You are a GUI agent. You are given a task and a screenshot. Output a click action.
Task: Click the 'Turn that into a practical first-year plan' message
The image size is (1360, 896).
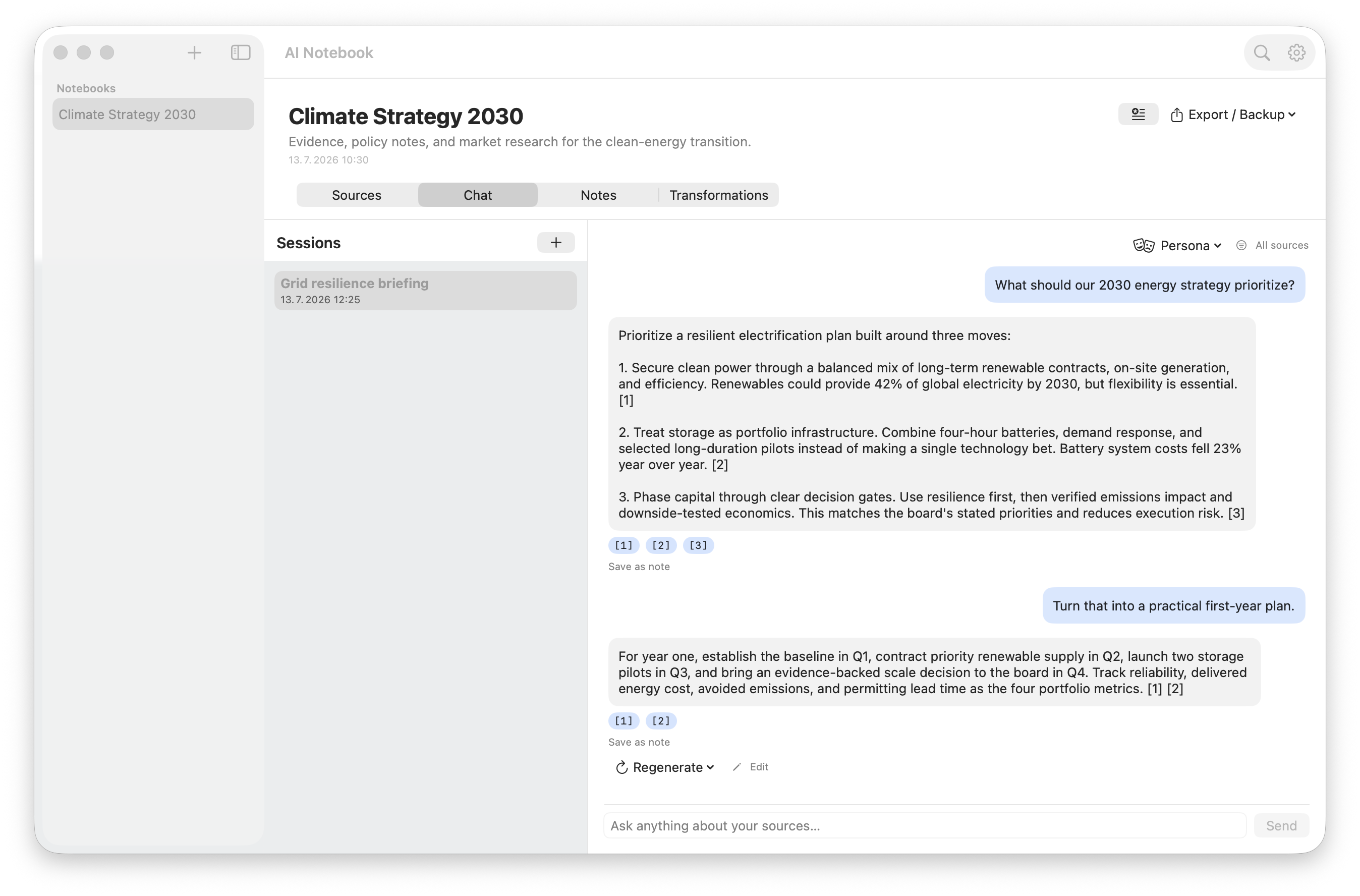coord(1174,606)
